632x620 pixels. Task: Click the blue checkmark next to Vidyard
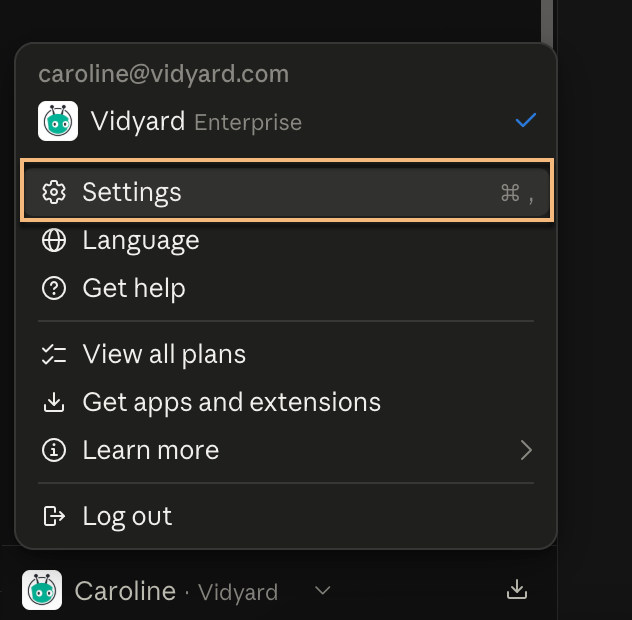coord(526,121)
